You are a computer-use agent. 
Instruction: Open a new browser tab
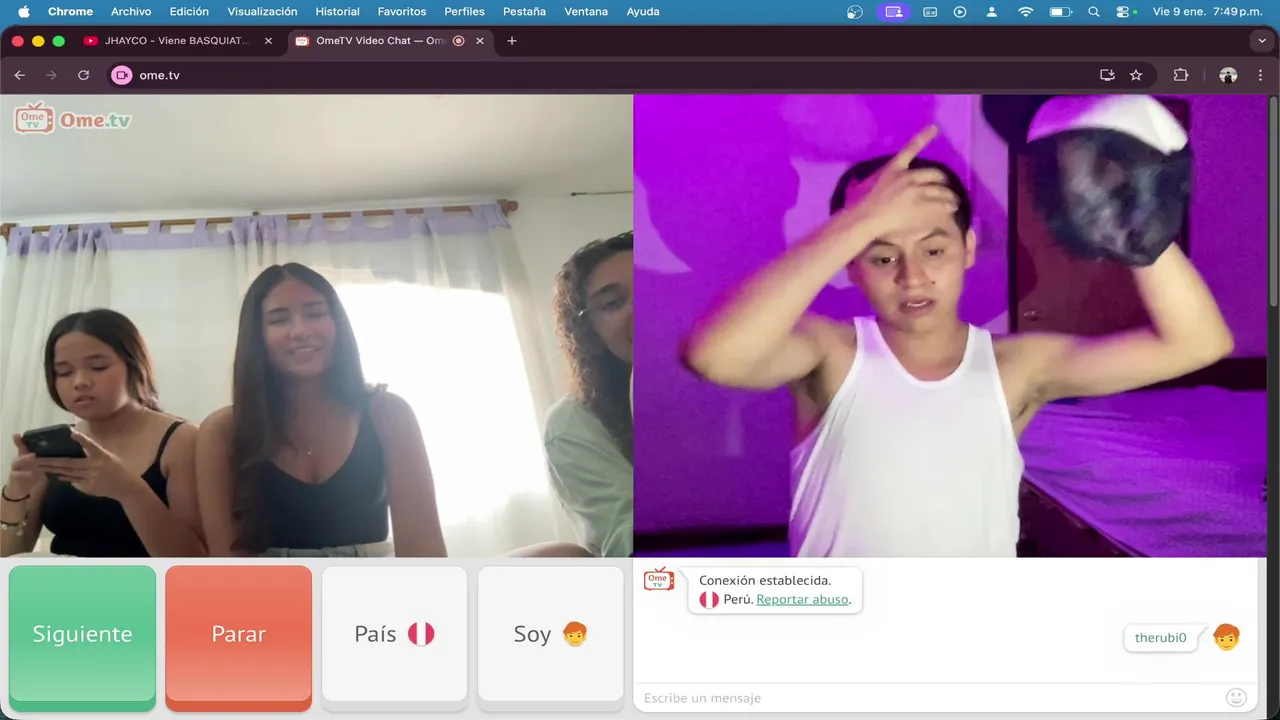pos(512,41)
